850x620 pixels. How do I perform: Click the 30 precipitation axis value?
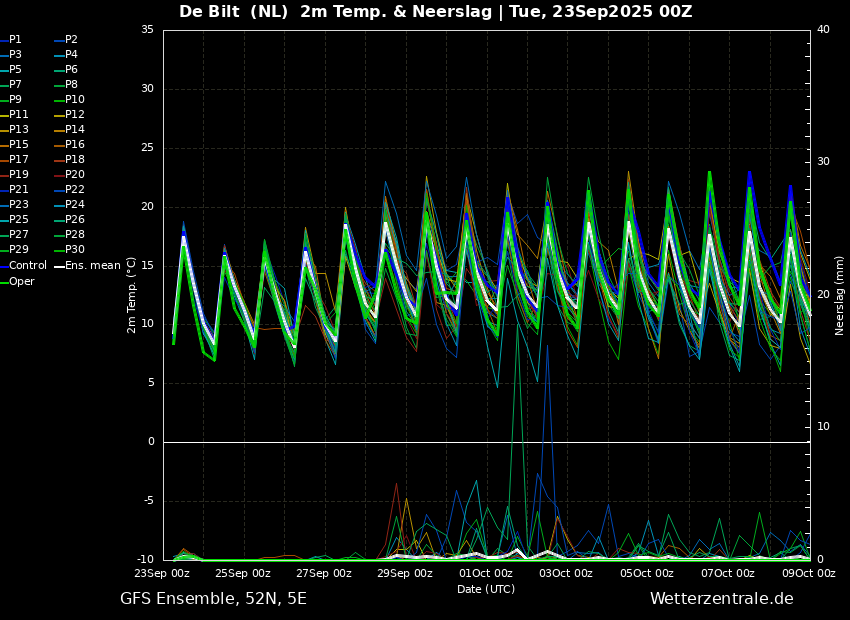click(x=823, y=162)
